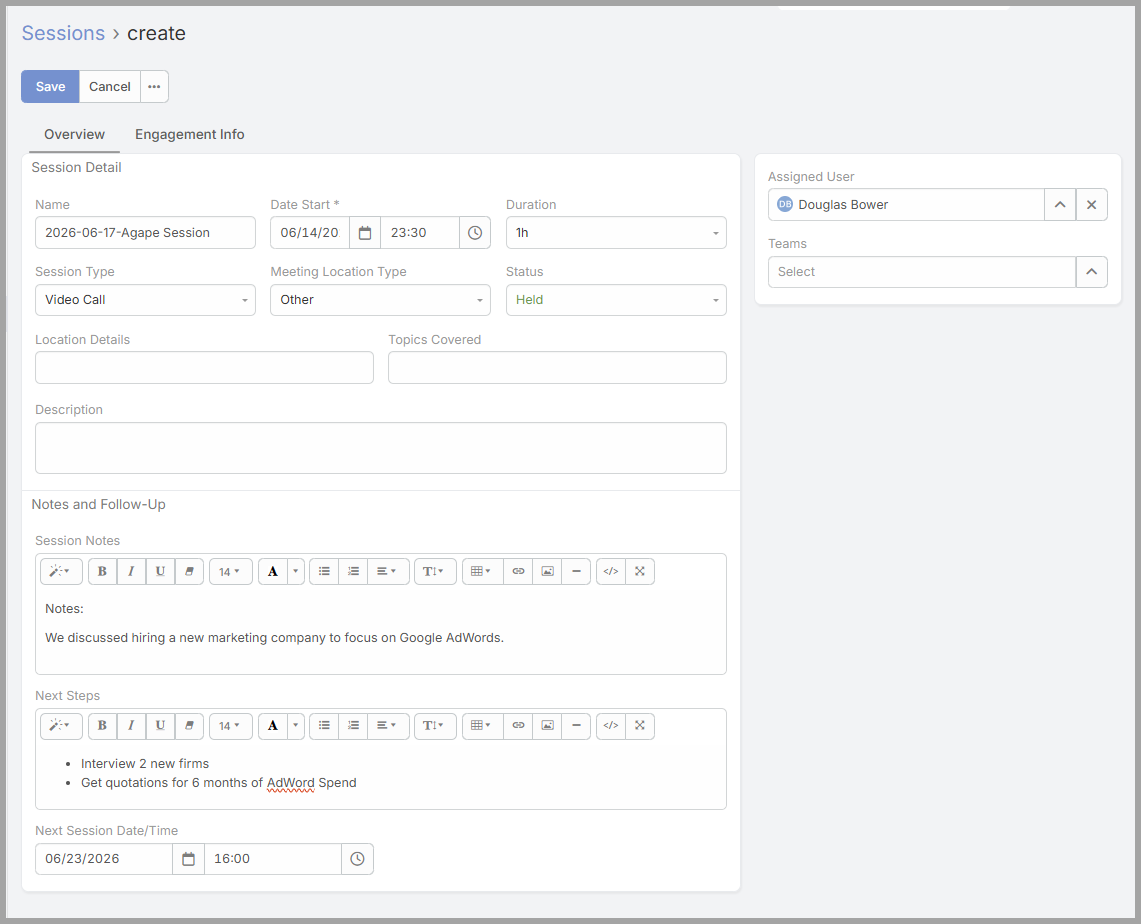Viewport: 1141px width, 924px height.
Task: Open font size 14 dropdown in Session Notes
Action: click(231, 571)
